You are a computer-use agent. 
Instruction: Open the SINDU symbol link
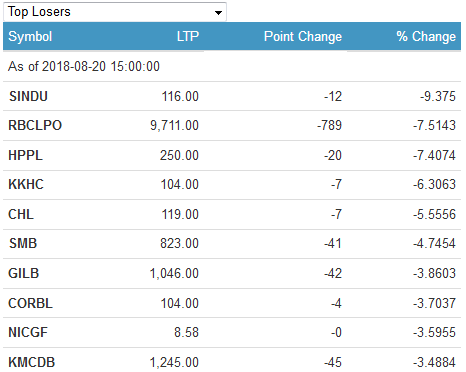[28, 96]
